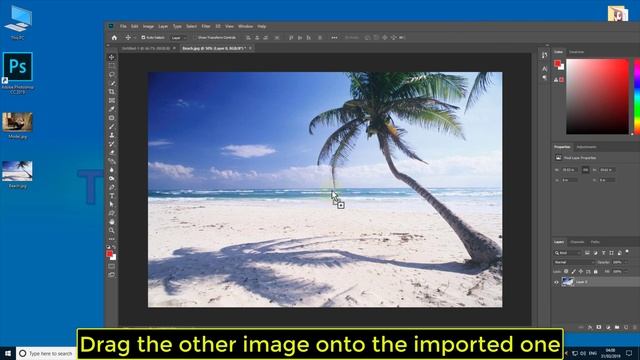Click the Type here to search box

[47, 353]
